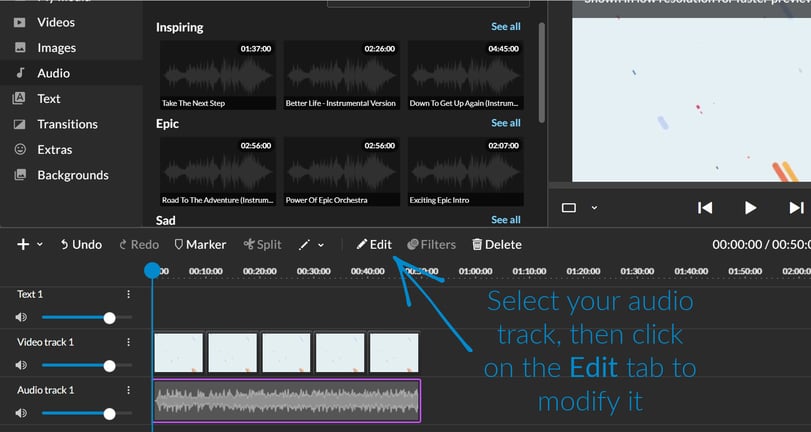Viewport: 811px width, 432px height.
Task: Add a Marker to the timeline
Action: click(x=200, y=244)
